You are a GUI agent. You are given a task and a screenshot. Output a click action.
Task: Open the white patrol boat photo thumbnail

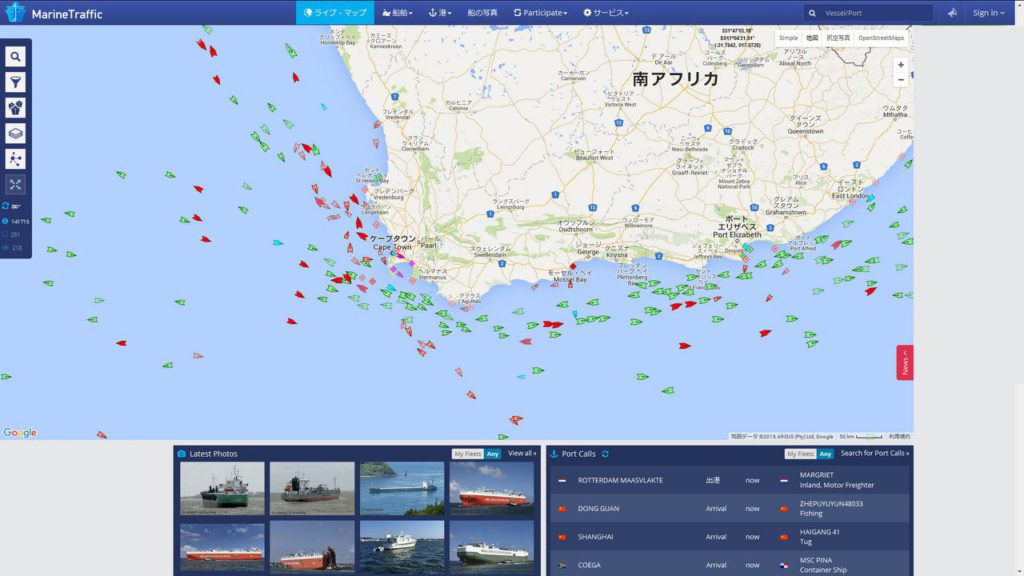tap(402, 547)
